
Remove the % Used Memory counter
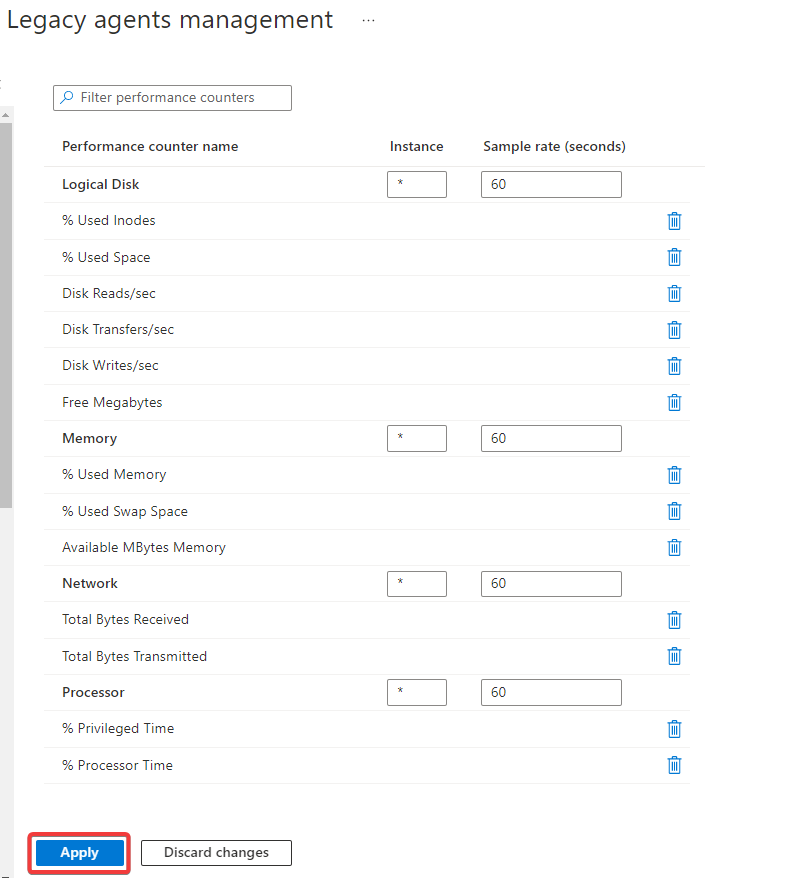pos(674,474)
